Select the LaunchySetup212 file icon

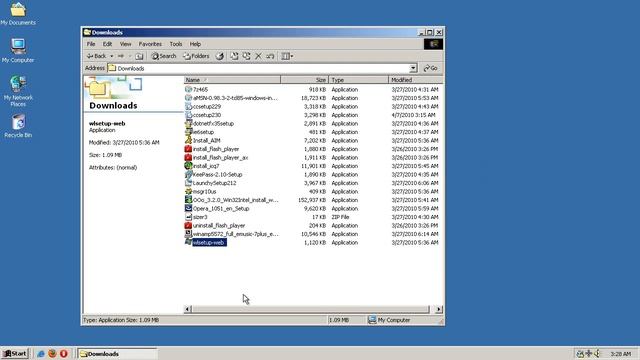[188, 183]
